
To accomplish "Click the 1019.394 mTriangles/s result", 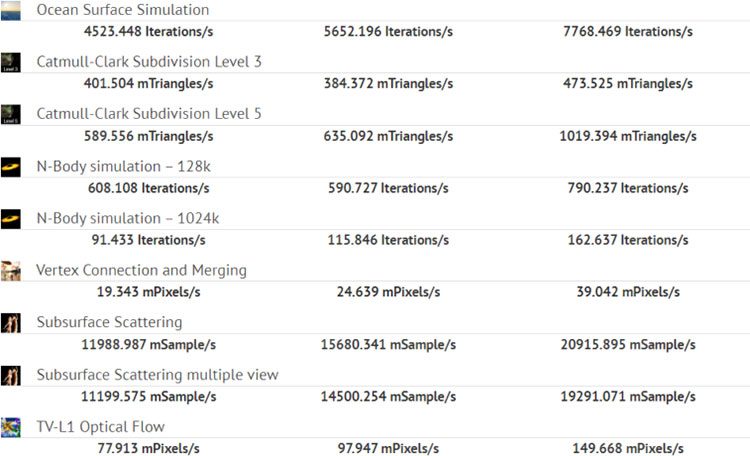I will [x=627, y=136].
